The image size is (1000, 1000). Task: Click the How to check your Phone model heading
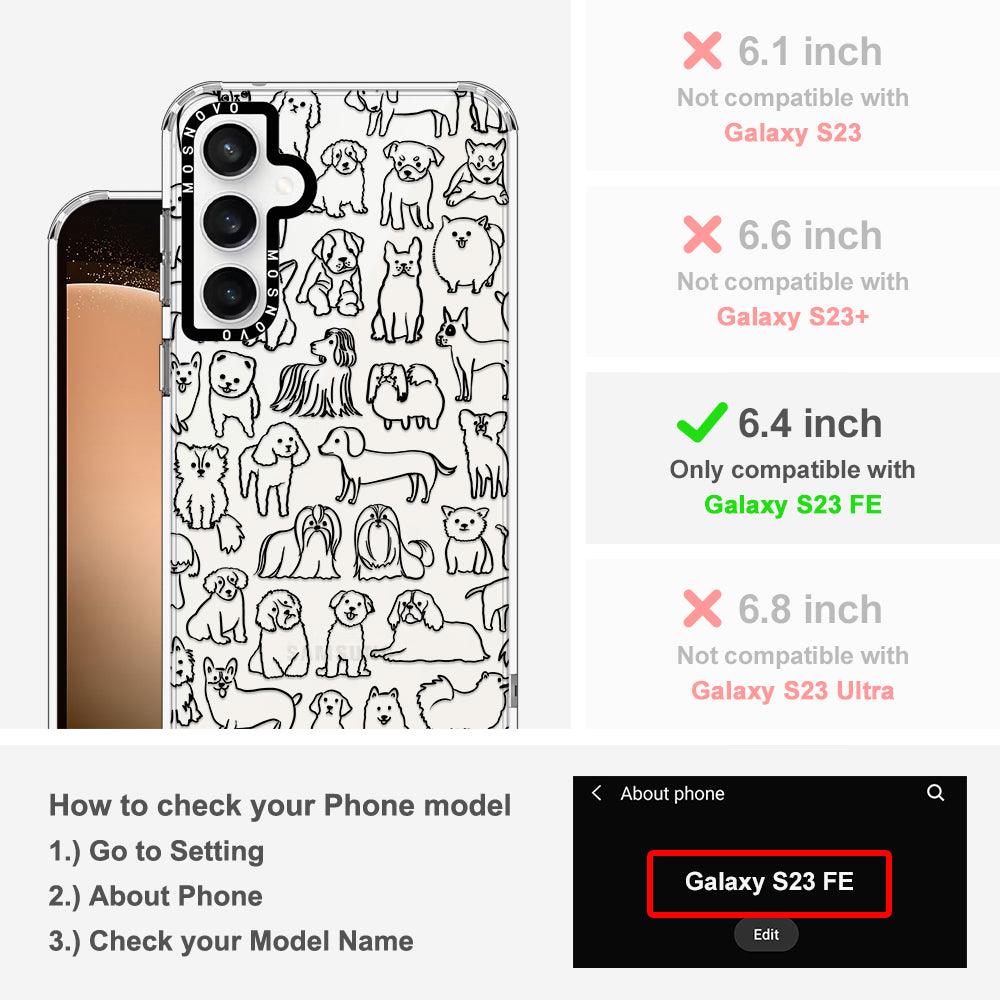(280, 805)
